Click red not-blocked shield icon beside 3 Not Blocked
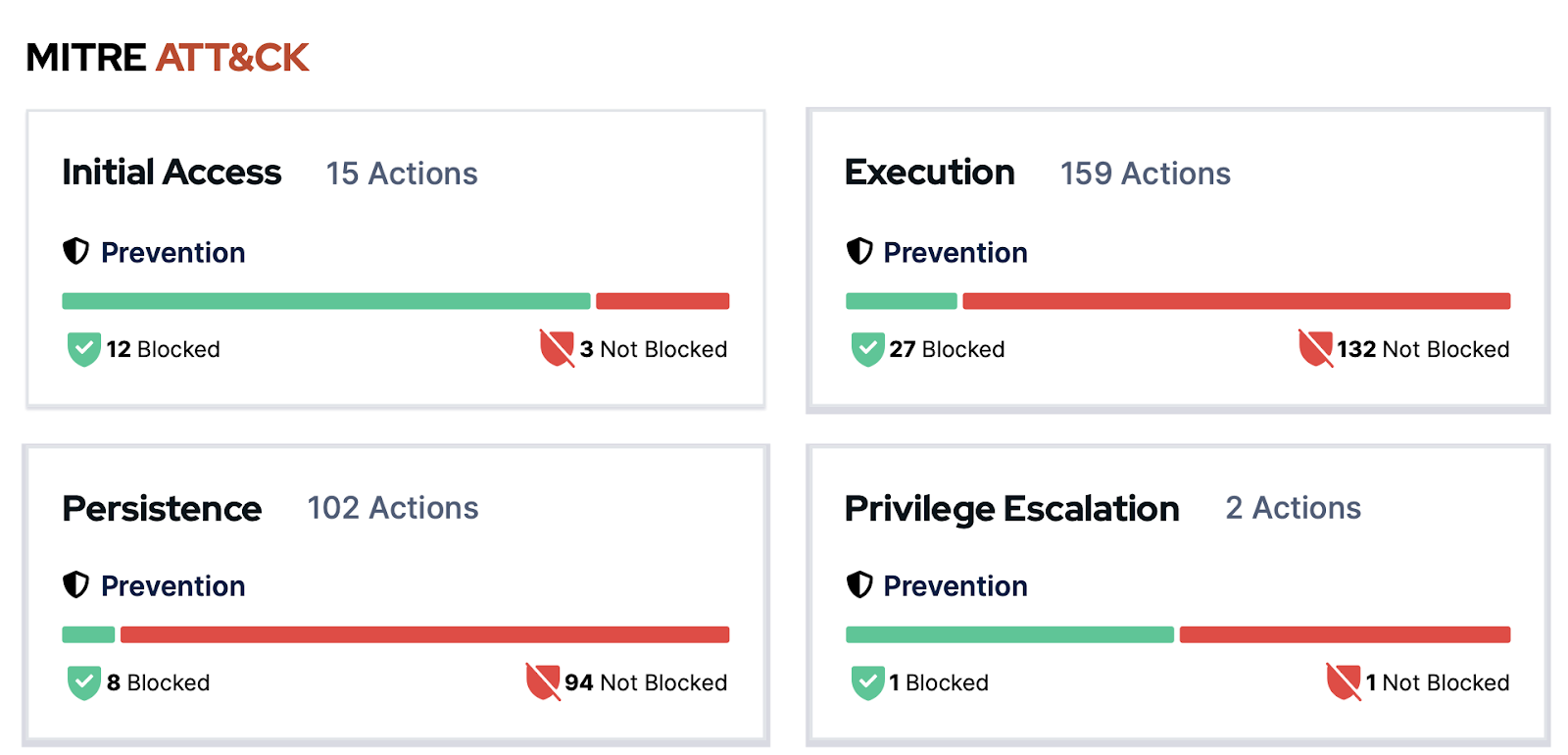The width and height of the screenshot is (1568, 755). (x=557, y=348)
